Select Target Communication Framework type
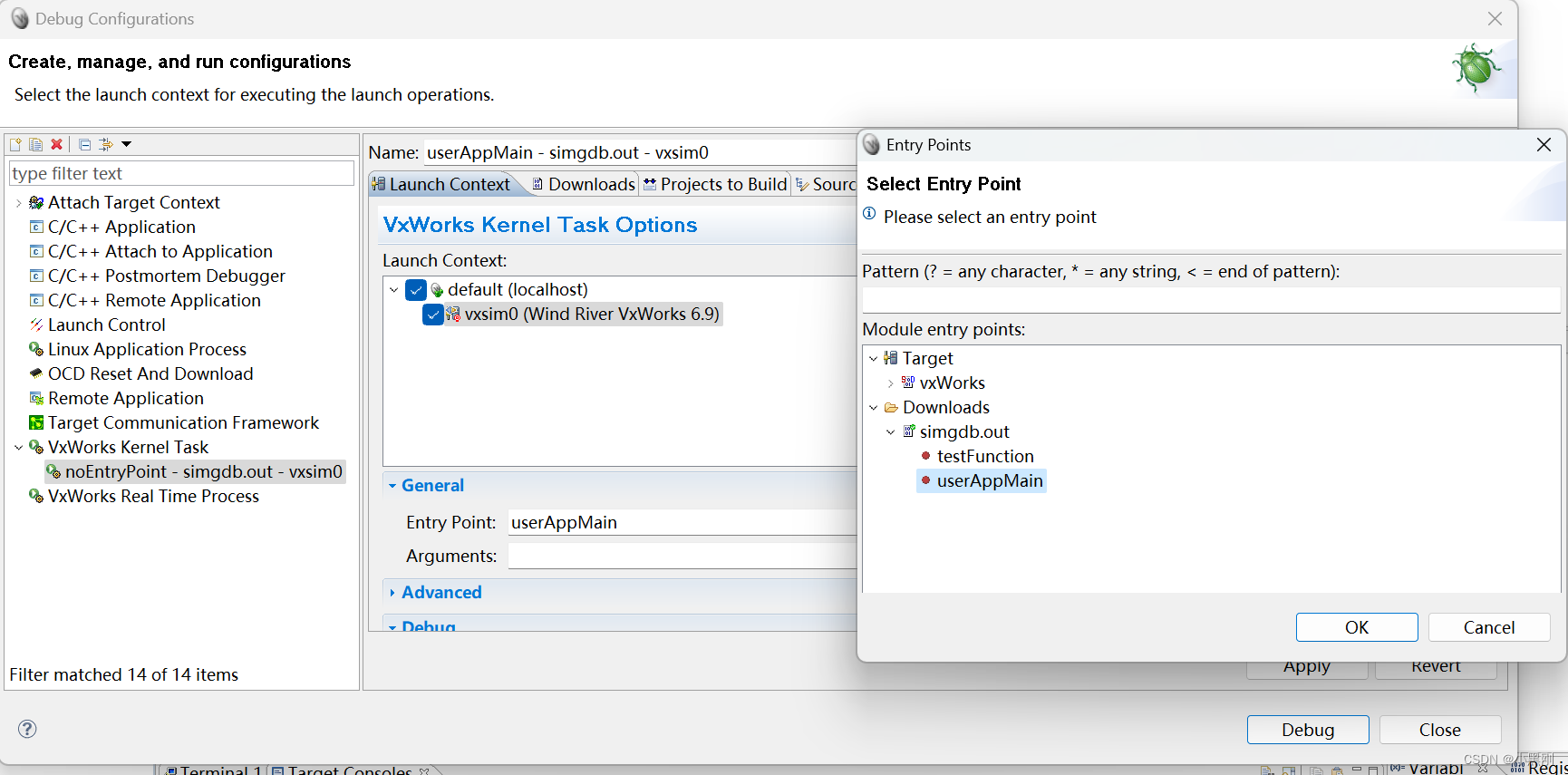Viewport: 1568px width, 775px height. (183, 423)
